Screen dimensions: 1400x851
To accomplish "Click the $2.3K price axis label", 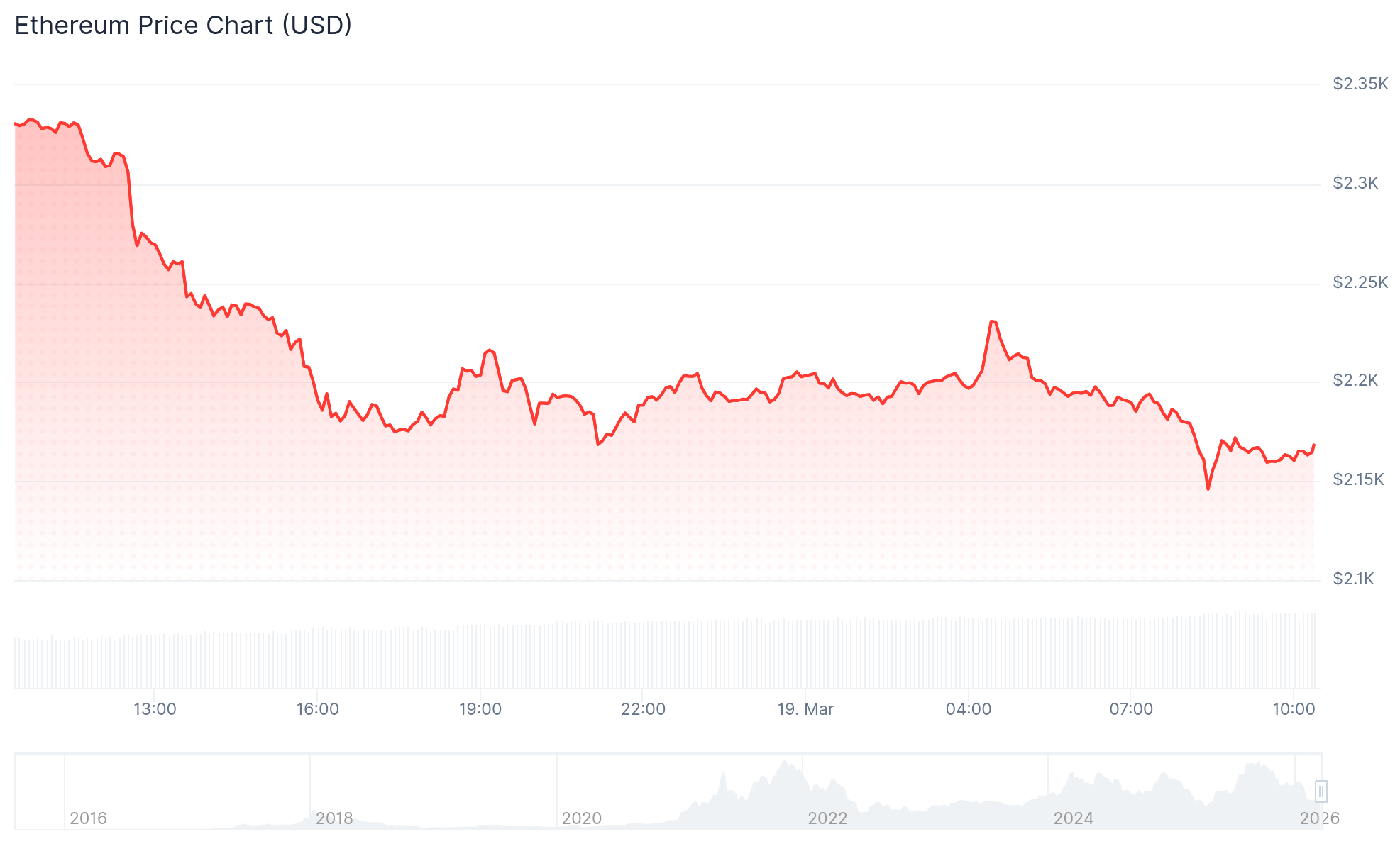I will coord(1355,184).
